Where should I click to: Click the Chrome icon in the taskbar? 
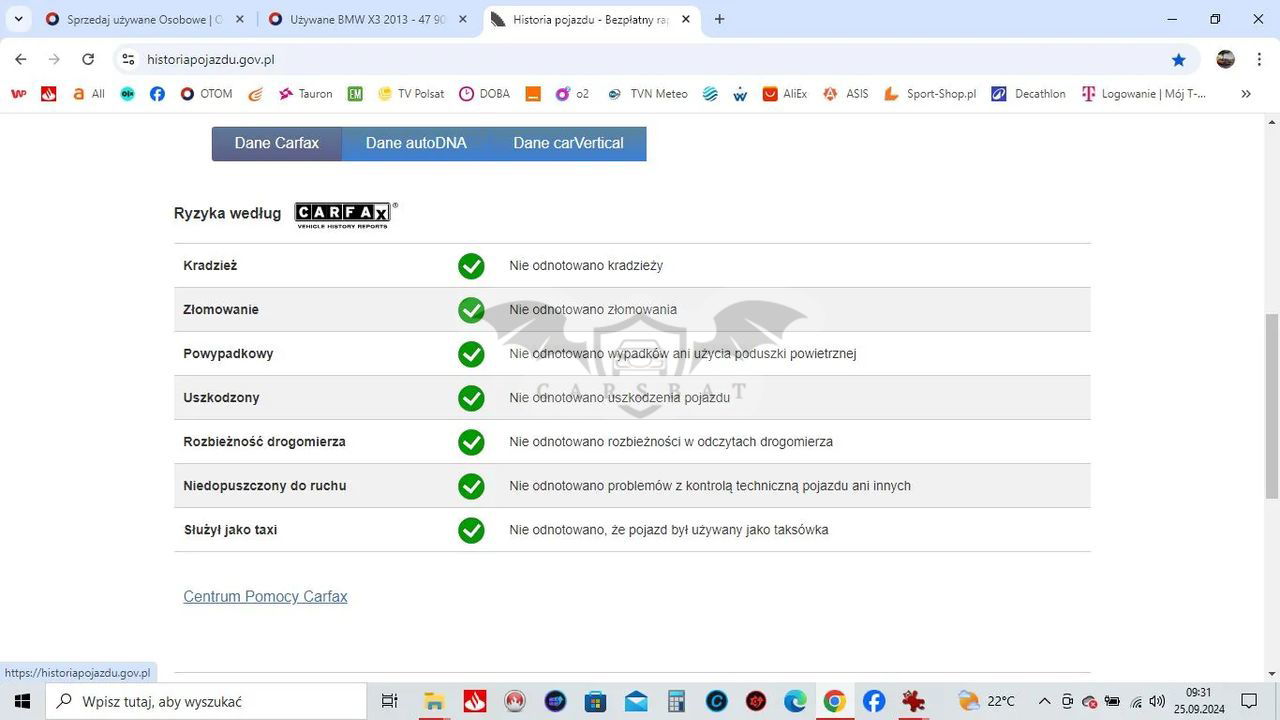point(834,701)
